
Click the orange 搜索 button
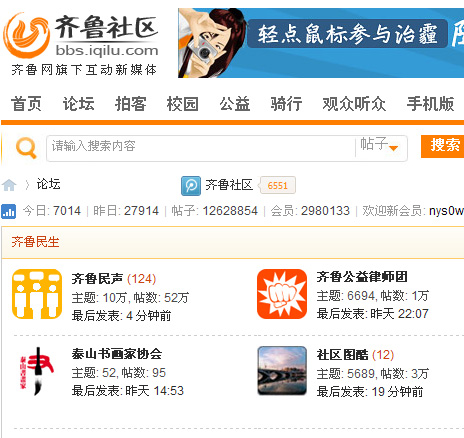[x=442, y=146]
